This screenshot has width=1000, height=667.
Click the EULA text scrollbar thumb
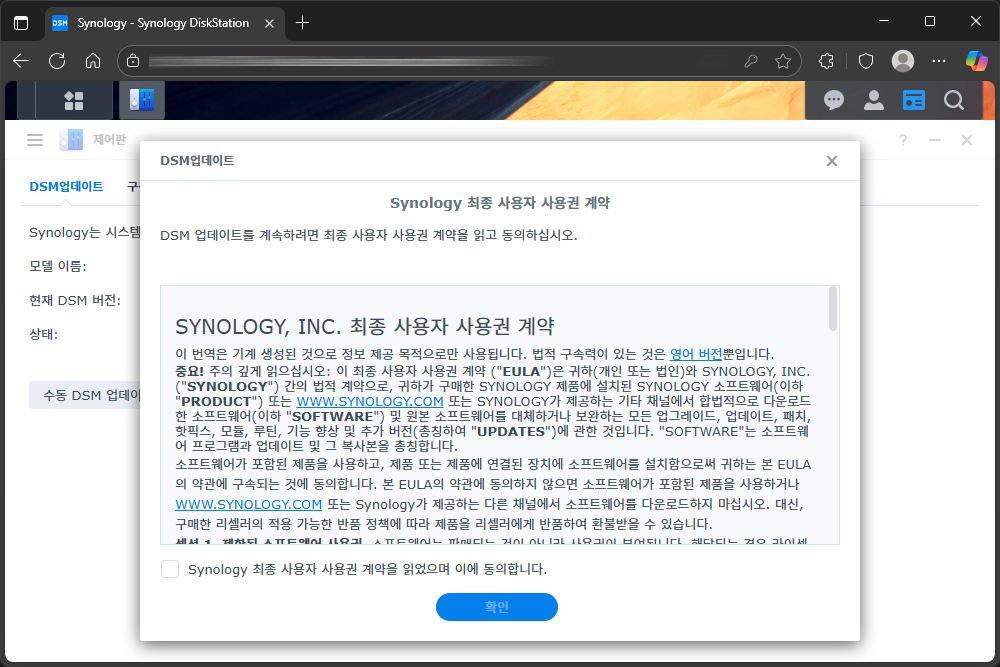tap(832, 309)
